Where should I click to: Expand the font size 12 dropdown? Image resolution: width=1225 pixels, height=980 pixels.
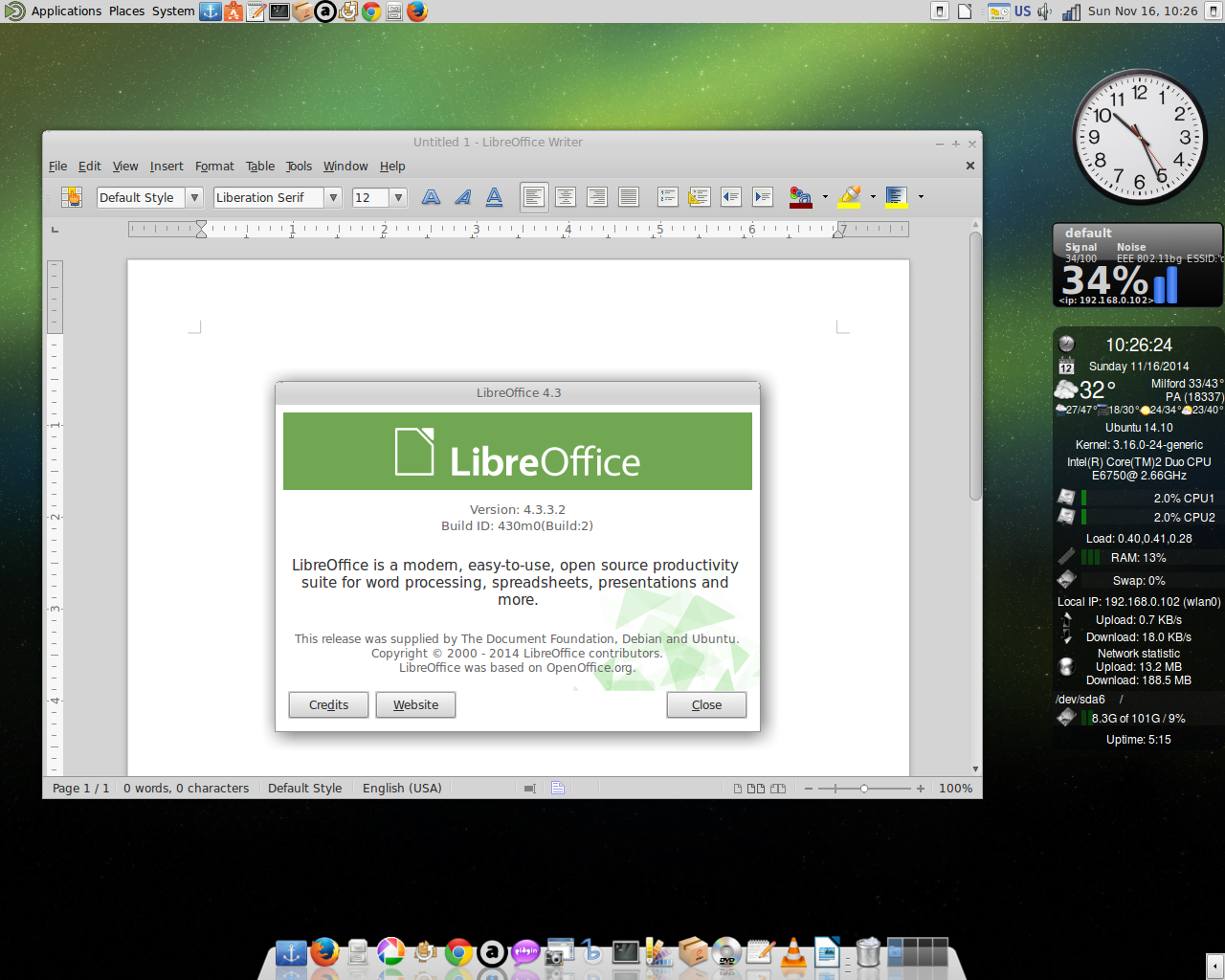tap(398, 197)
